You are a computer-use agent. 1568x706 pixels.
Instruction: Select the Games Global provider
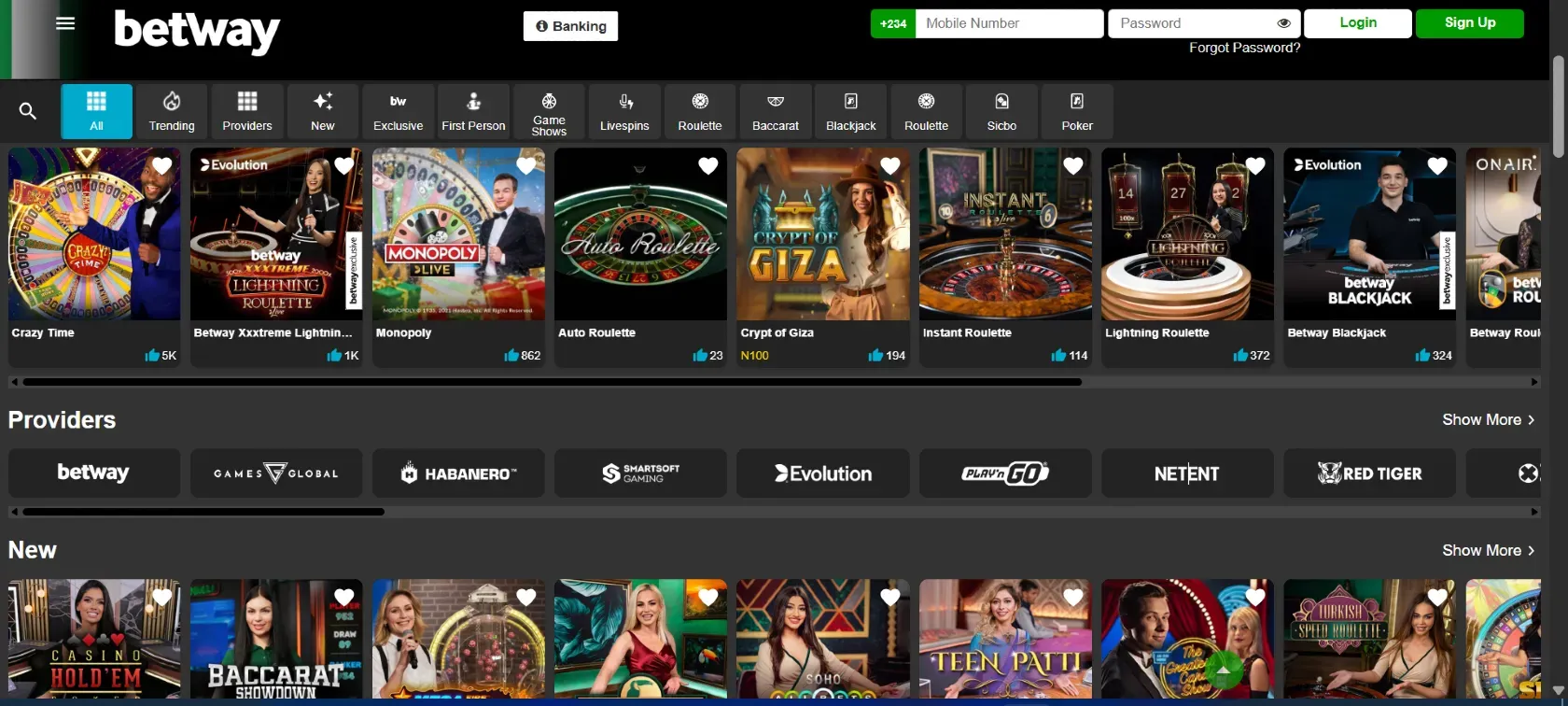pos(276,473)
